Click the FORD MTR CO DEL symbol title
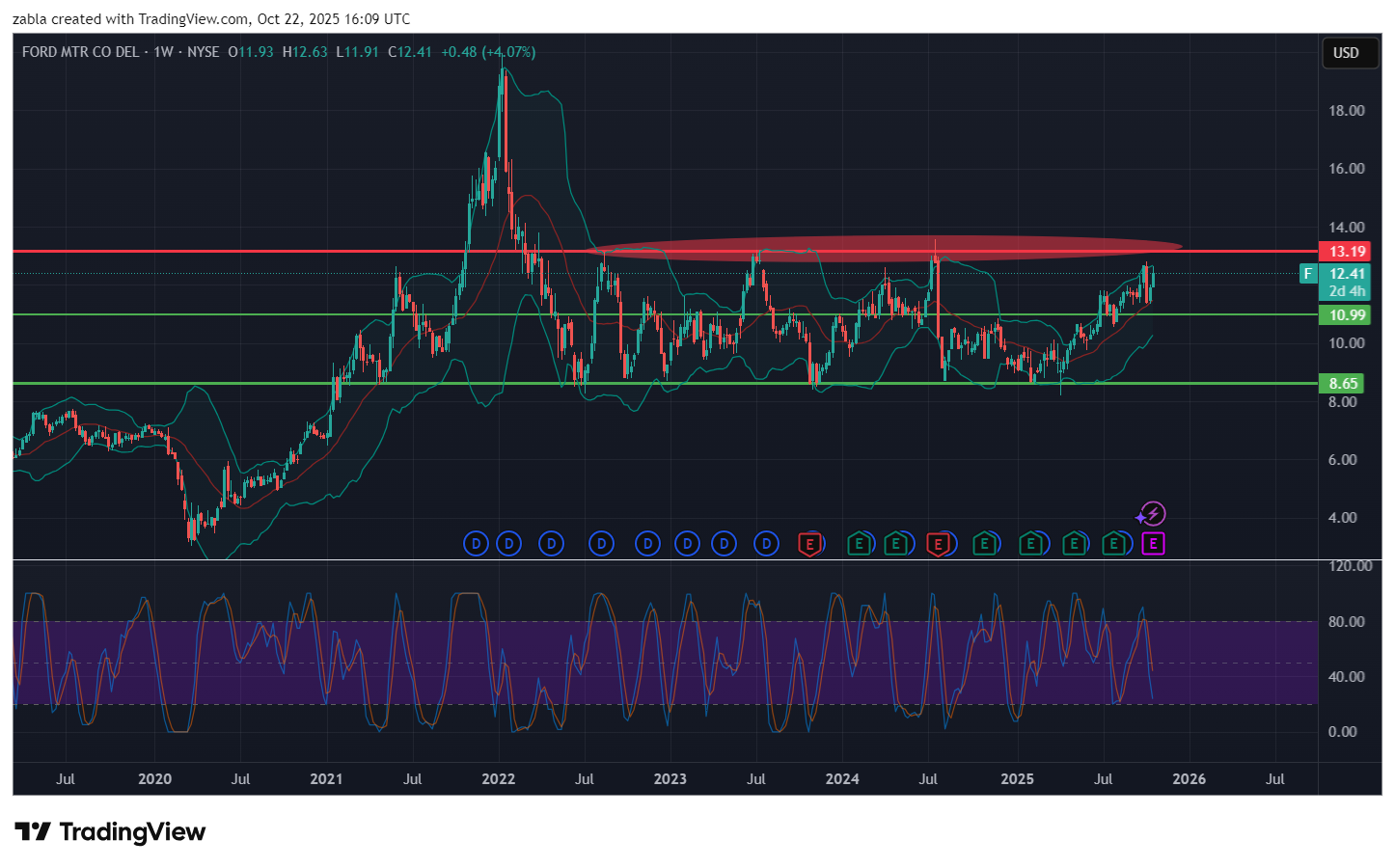The height and width of the screenshot is (868, 1395). (80, 52)
